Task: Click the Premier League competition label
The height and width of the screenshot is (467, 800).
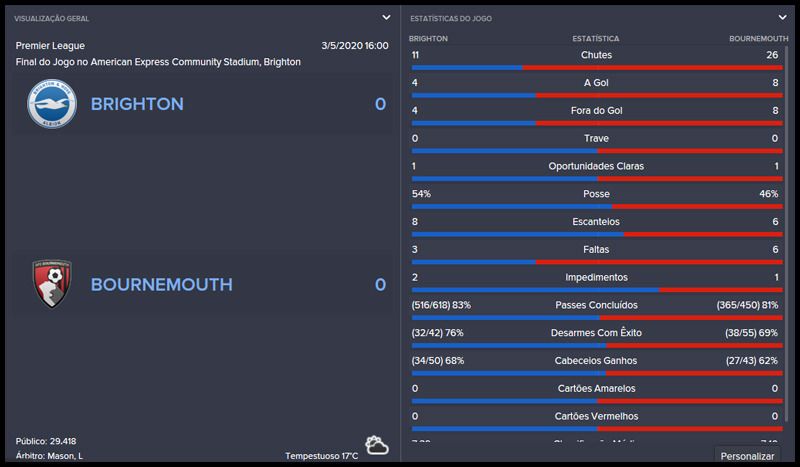Action: tap(50, 46)
